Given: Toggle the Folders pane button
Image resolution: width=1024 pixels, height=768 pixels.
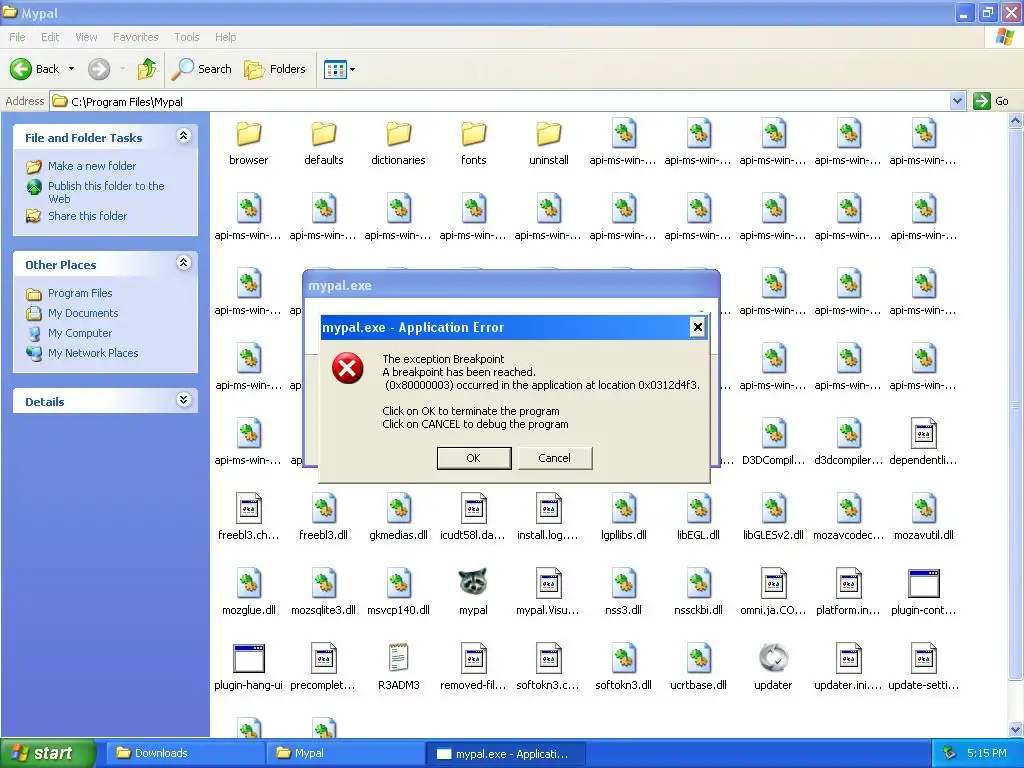Looking at the screenshot, I should point(275,69).
